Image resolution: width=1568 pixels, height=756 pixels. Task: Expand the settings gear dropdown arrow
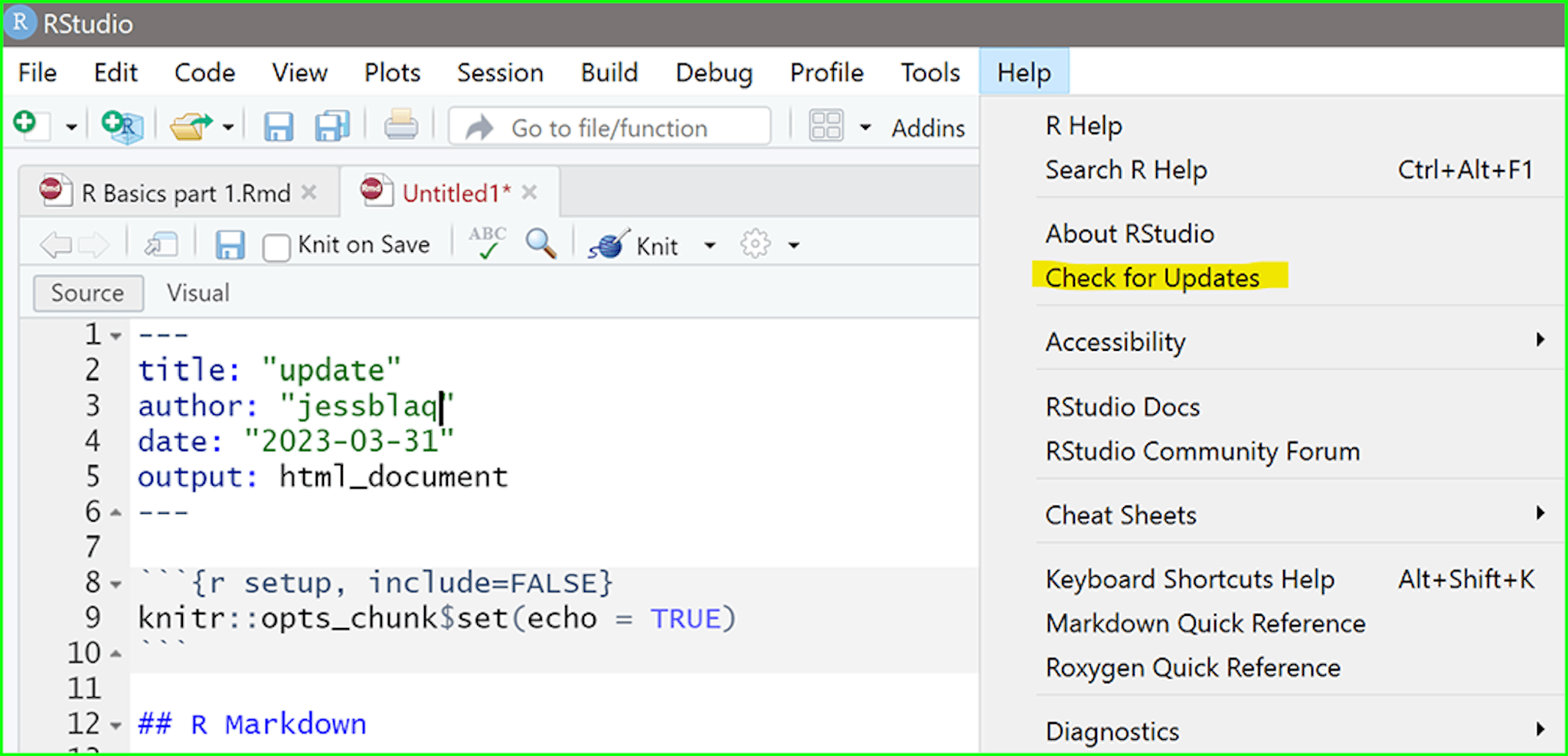point(794,246)
